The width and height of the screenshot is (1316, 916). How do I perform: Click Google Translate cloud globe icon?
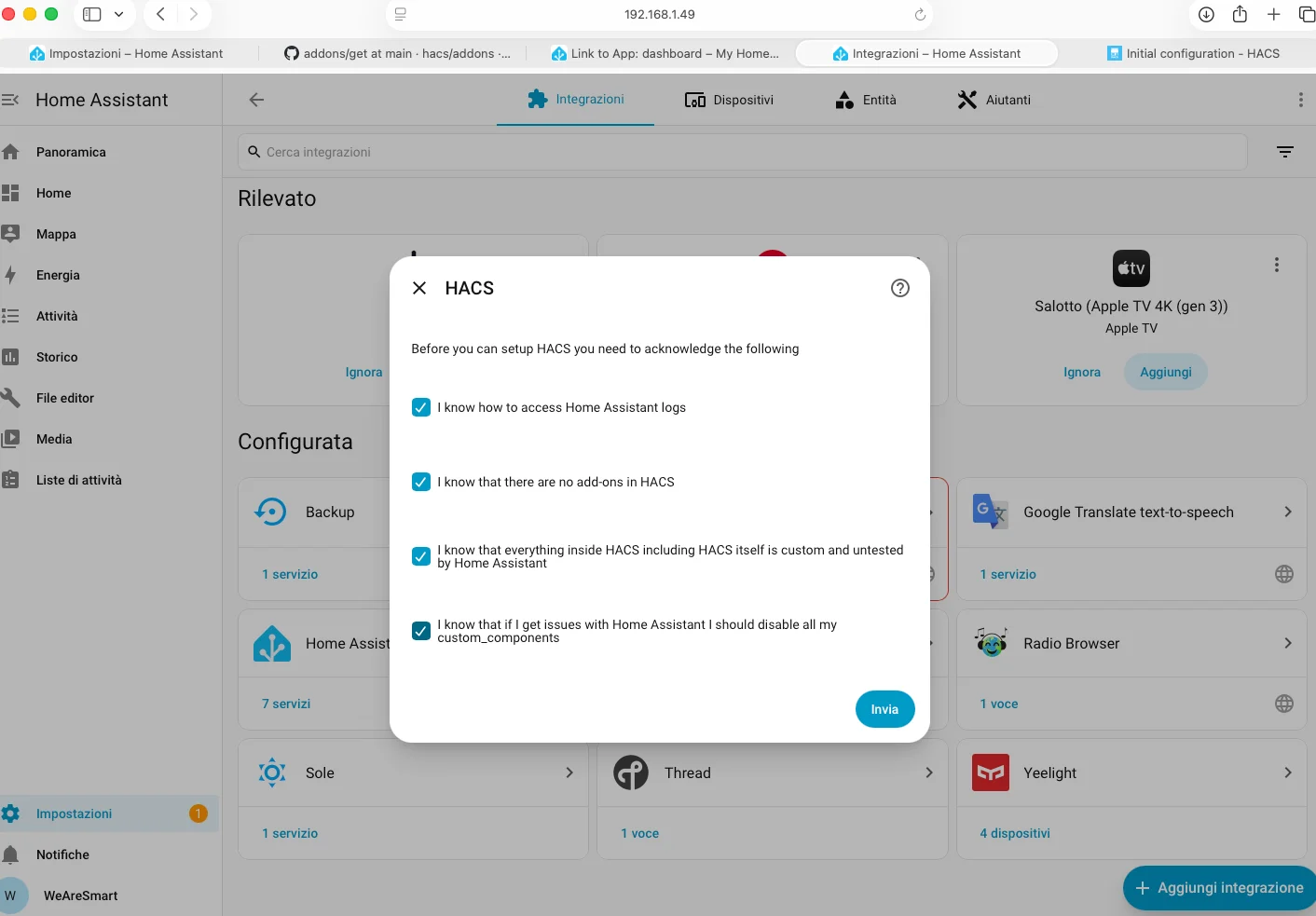1284,574
